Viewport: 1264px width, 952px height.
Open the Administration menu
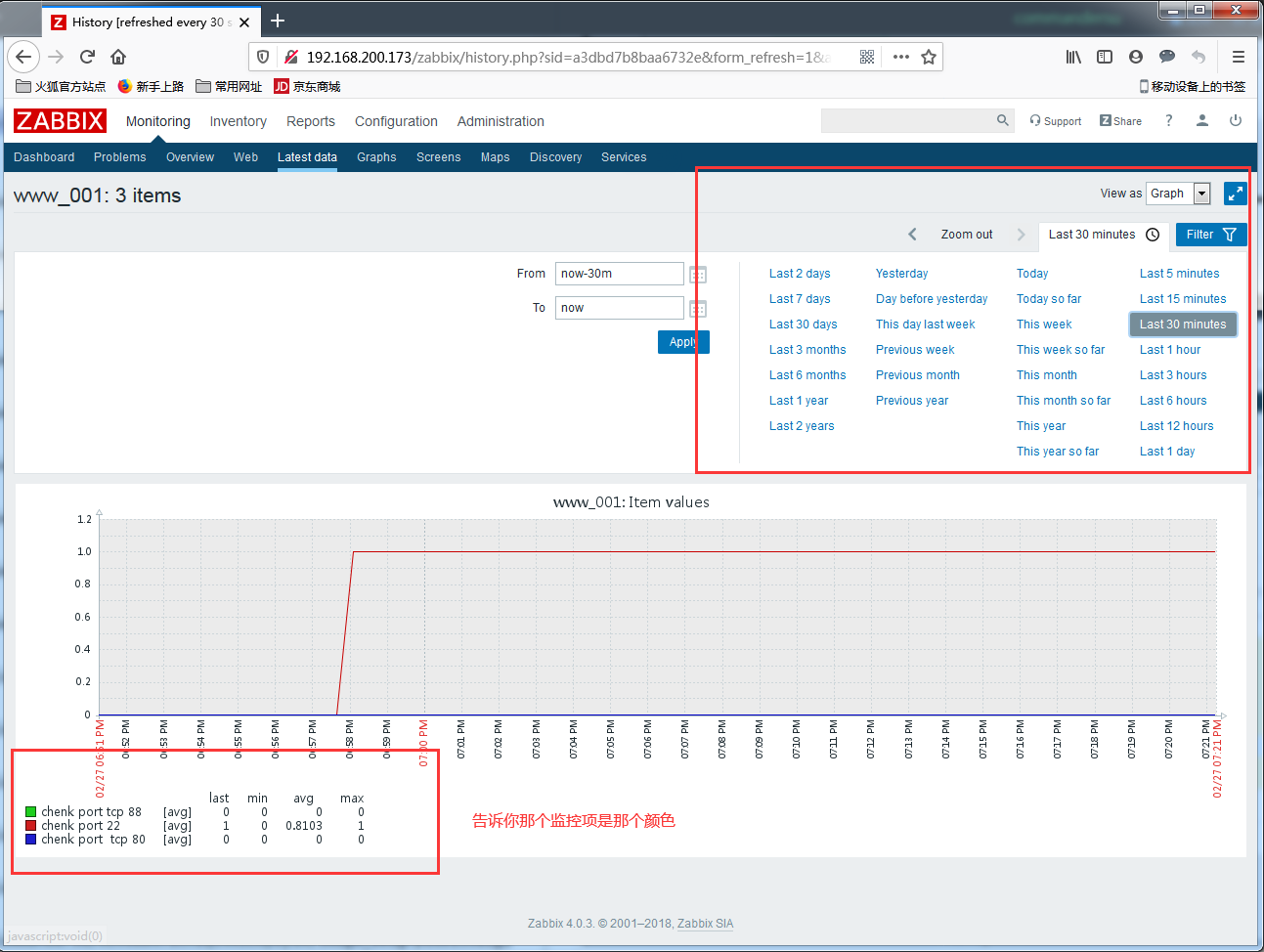pyautogui.click(x=501, y=121)
